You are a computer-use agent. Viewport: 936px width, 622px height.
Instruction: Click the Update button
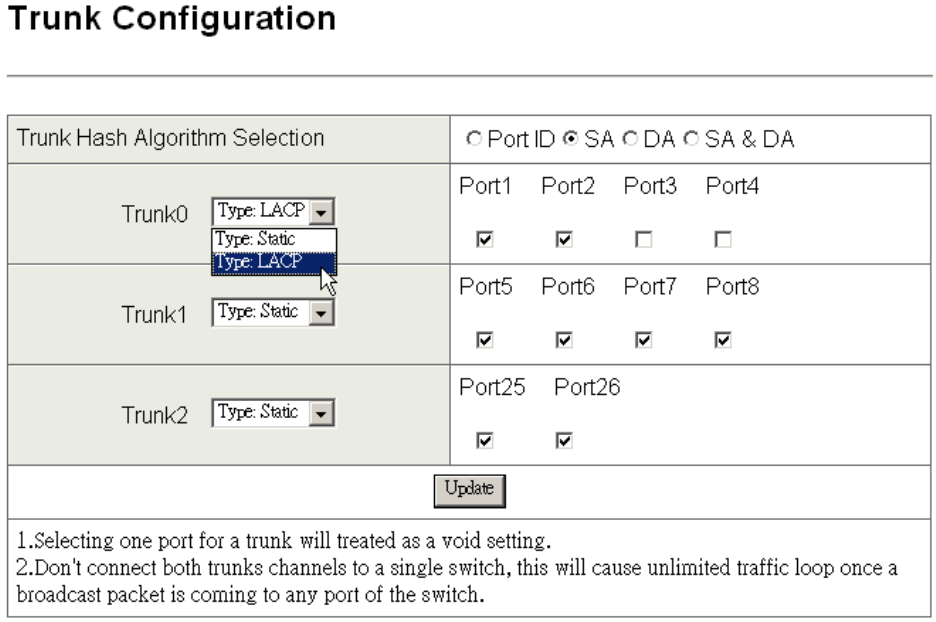pyautogui.click(x=469, y=489)
